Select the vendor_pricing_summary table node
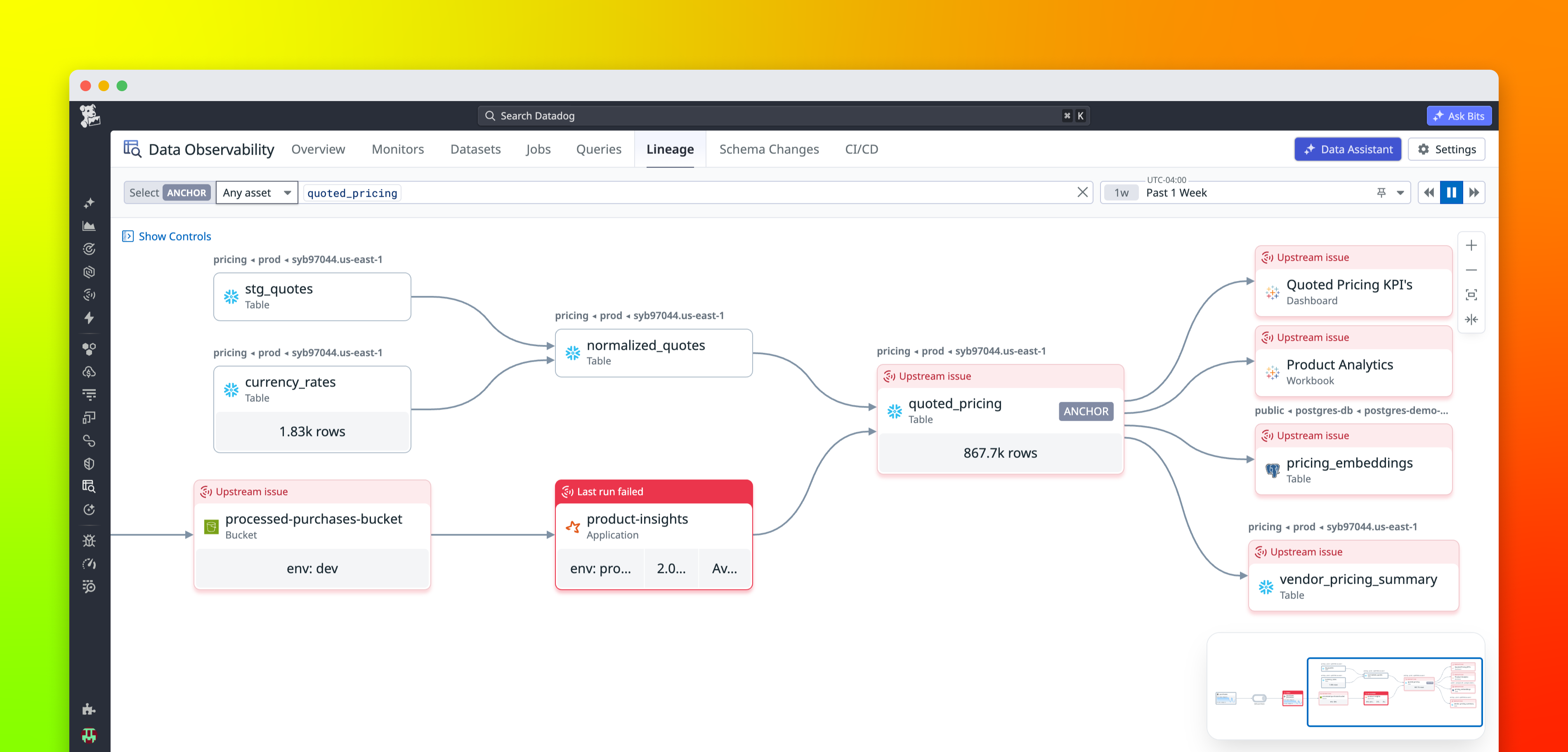The width and height of the screenshot is (1568, 752). (x=1353, y=575)
